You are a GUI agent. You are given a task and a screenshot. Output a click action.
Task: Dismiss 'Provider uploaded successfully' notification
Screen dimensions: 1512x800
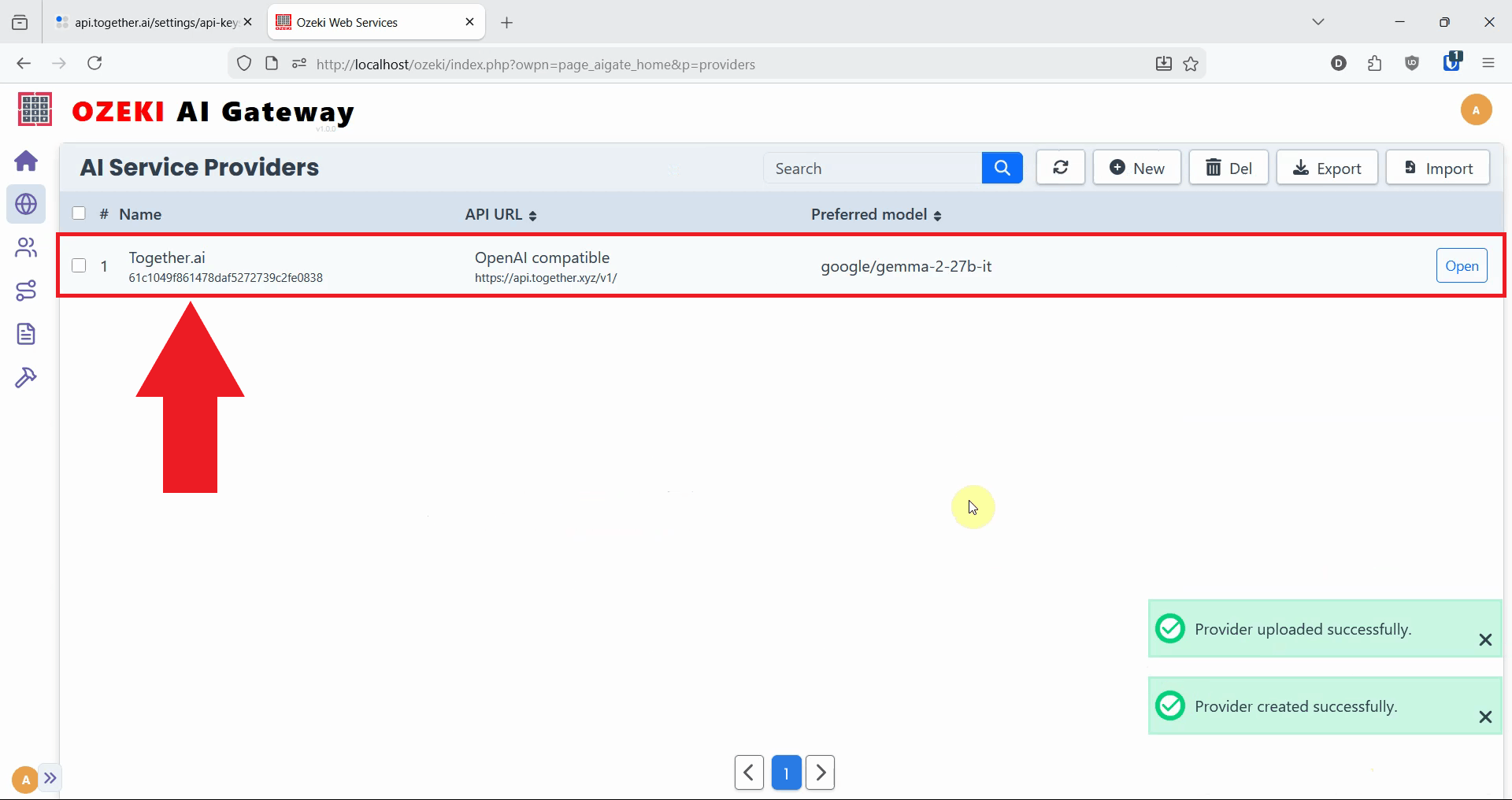coord(1485,640)
